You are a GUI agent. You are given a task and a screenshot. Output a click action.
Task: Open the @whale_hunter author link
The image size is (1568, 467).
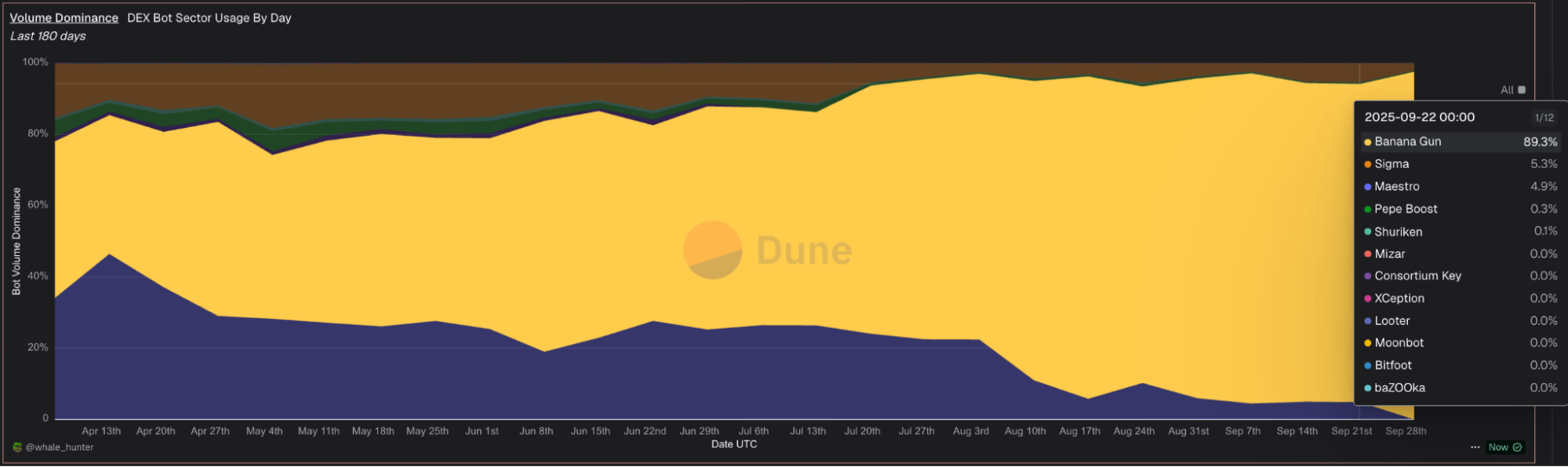[60, 447]
